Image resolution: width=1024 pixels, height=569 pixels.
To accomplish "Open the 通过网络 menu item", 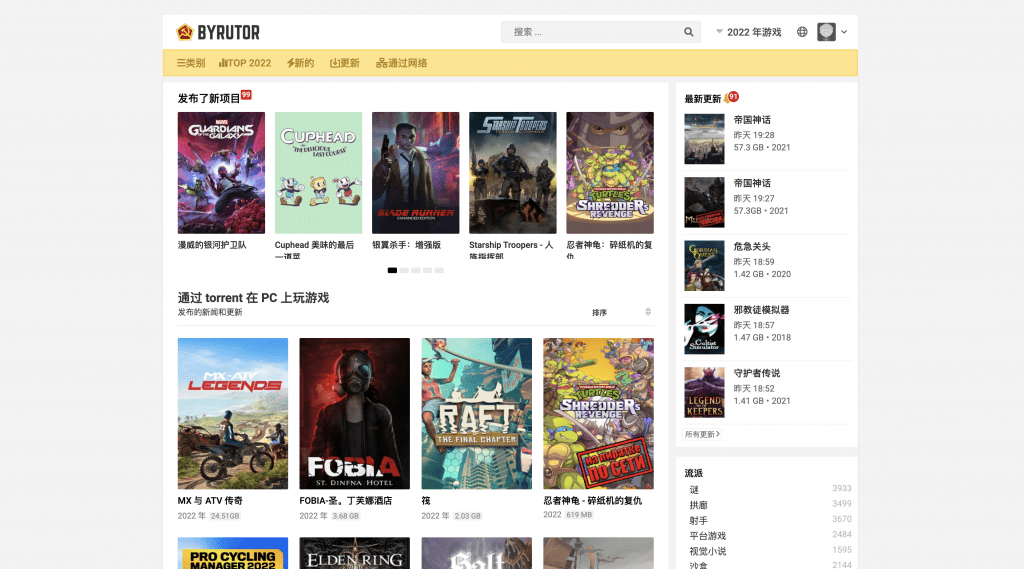I will [x=402, y=63].
